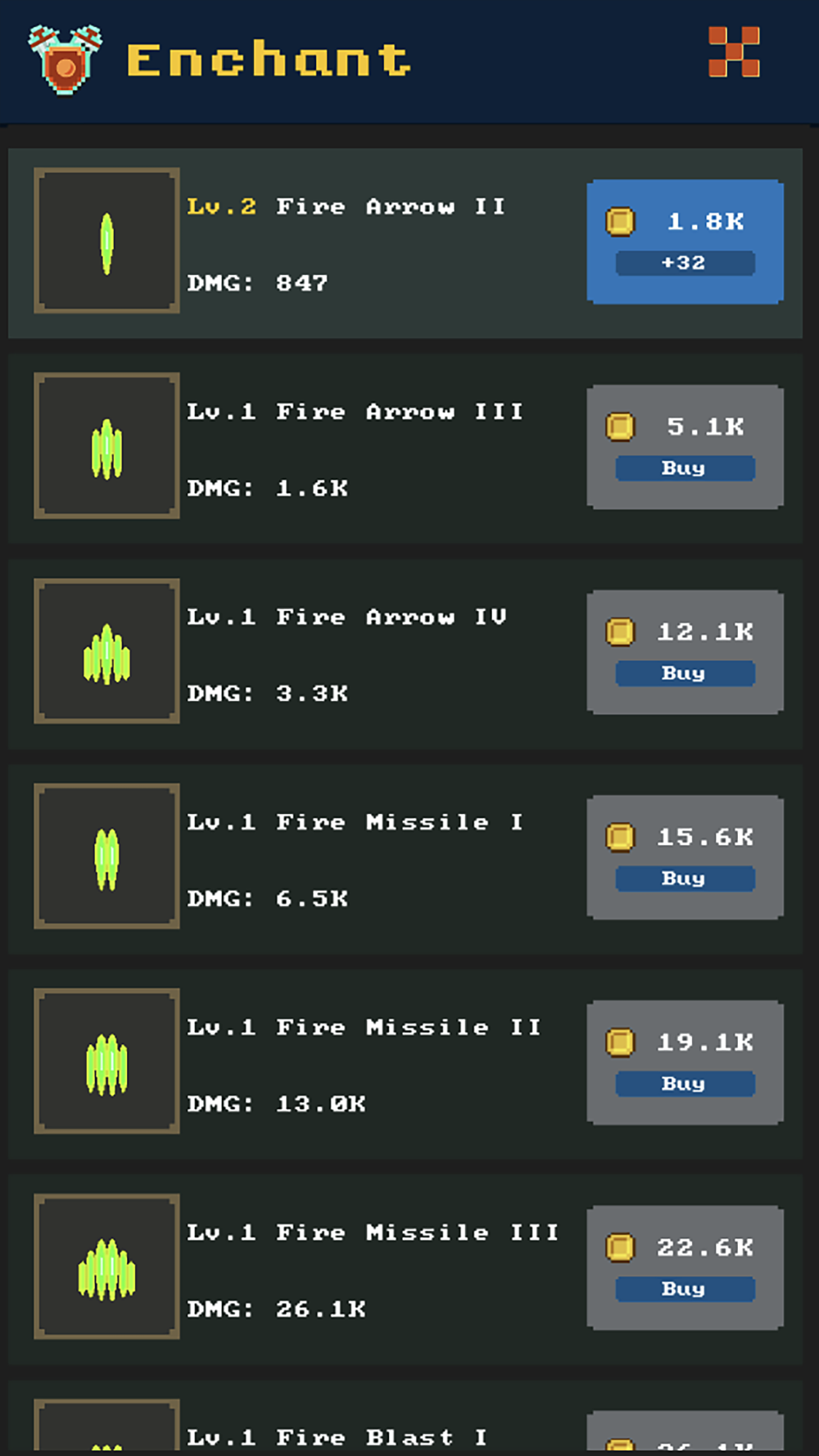Select the Fire Arrow II spell icon
The height and width of the screenshot is (1456, 819).
click(x=106, y=241)
